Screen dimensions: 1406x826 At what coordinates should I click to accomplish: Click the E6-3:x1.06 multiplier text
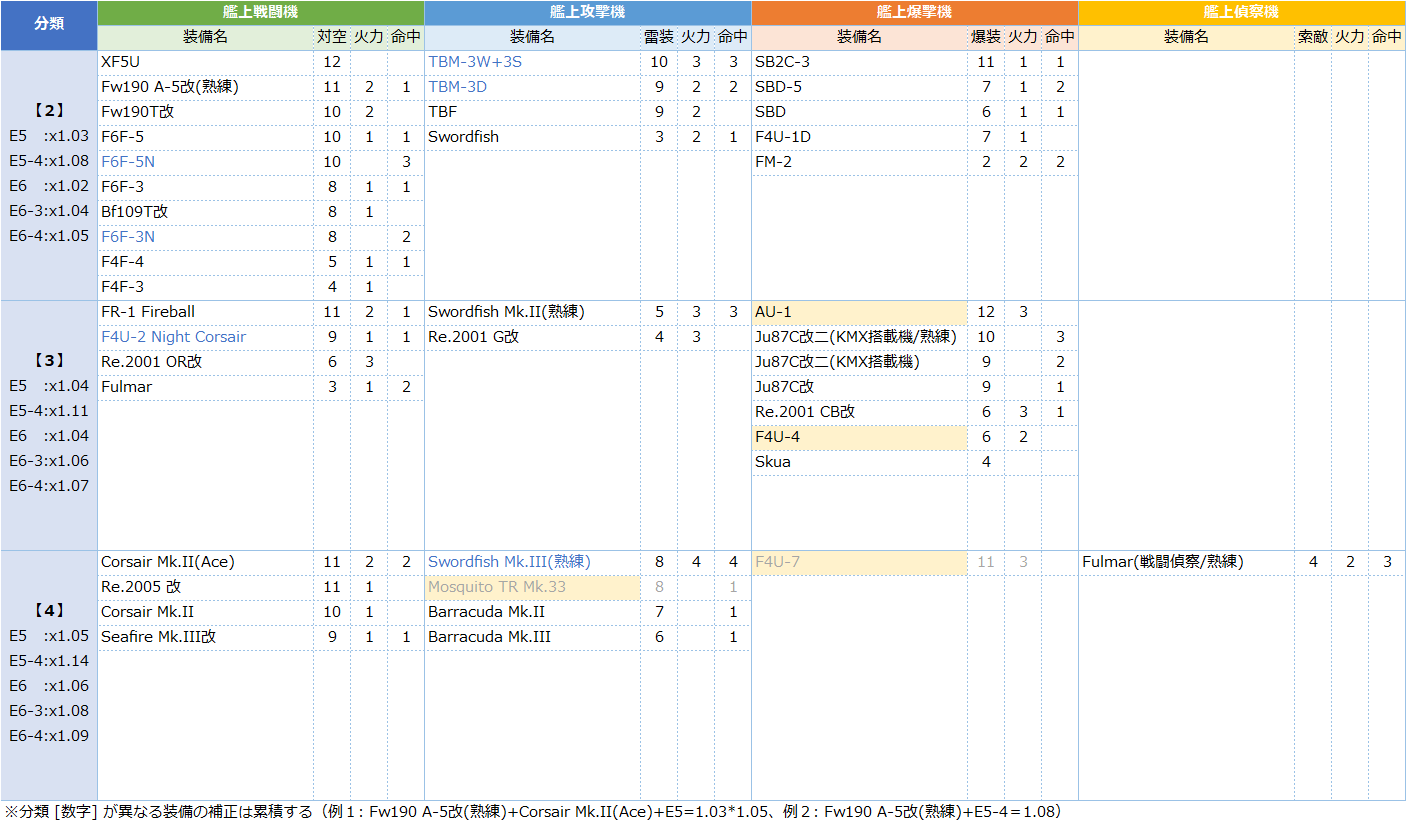(49, 460)
